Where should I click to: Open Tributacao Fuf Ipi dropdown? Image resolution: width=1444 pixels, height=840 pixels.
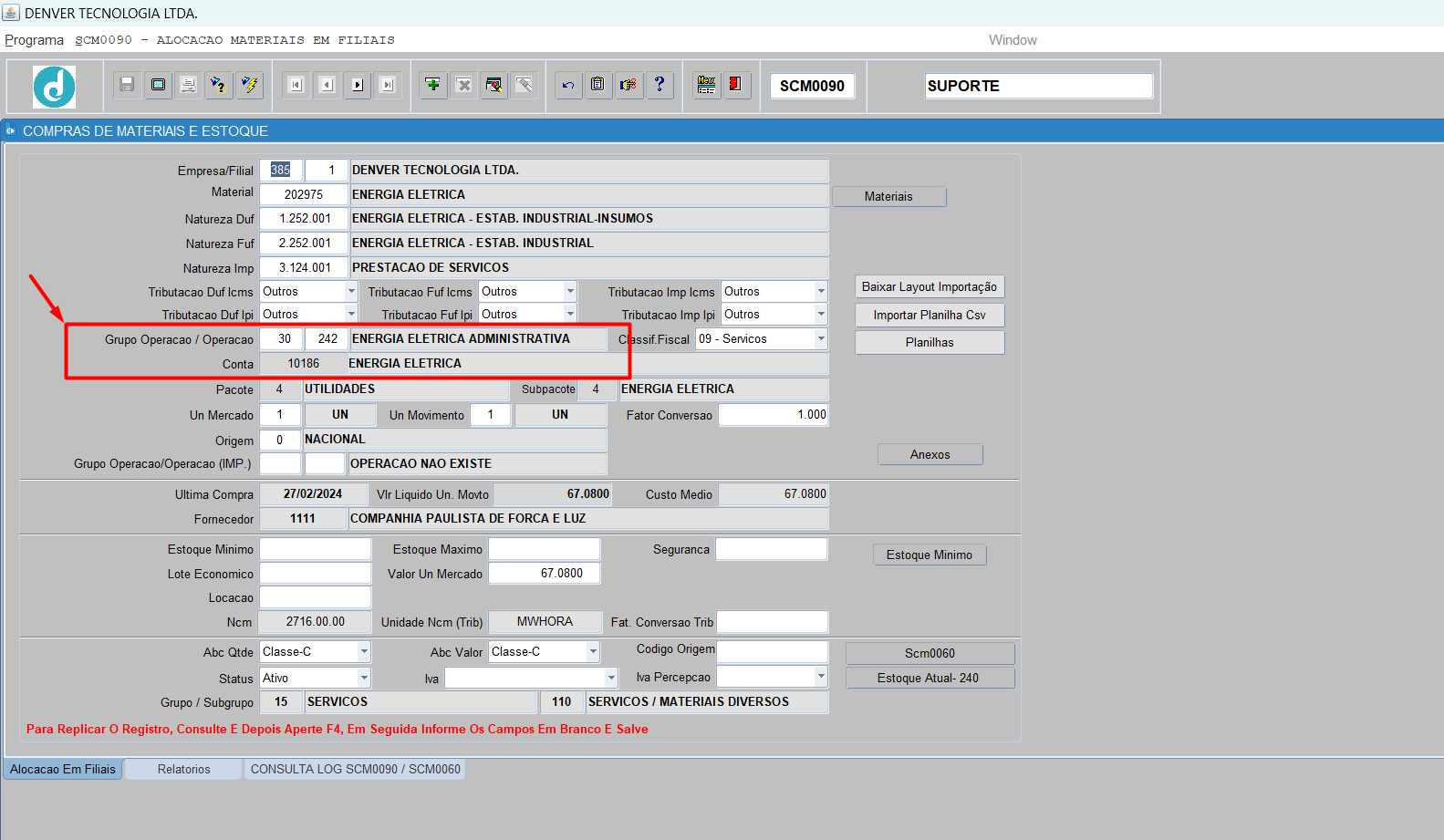coord(570,315)
